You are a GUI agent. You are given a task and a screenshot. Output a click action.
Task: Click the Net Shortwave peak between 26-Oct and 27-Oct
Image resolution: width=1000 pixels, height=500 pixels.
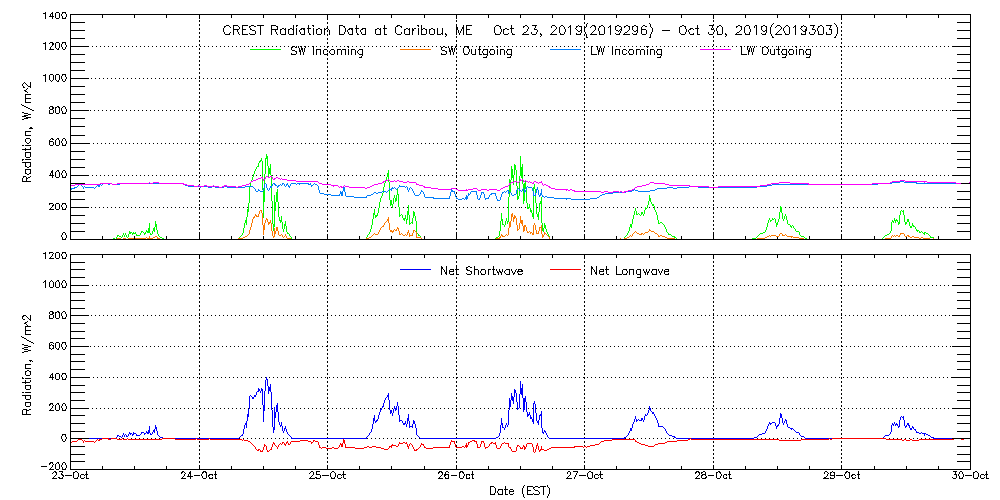521,383
